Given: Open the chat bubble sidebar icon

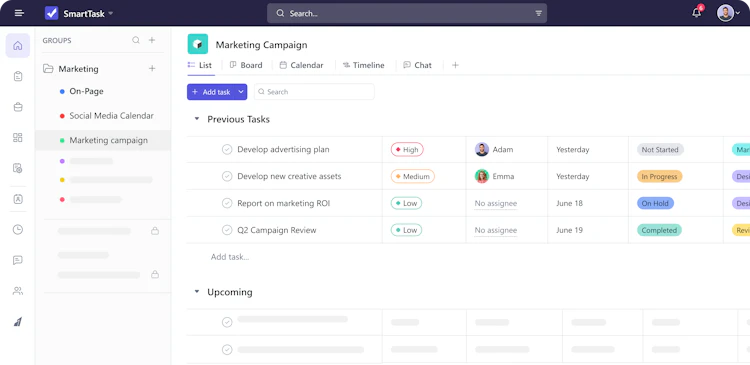Looking at the screenshot, I should click(18, 260).
